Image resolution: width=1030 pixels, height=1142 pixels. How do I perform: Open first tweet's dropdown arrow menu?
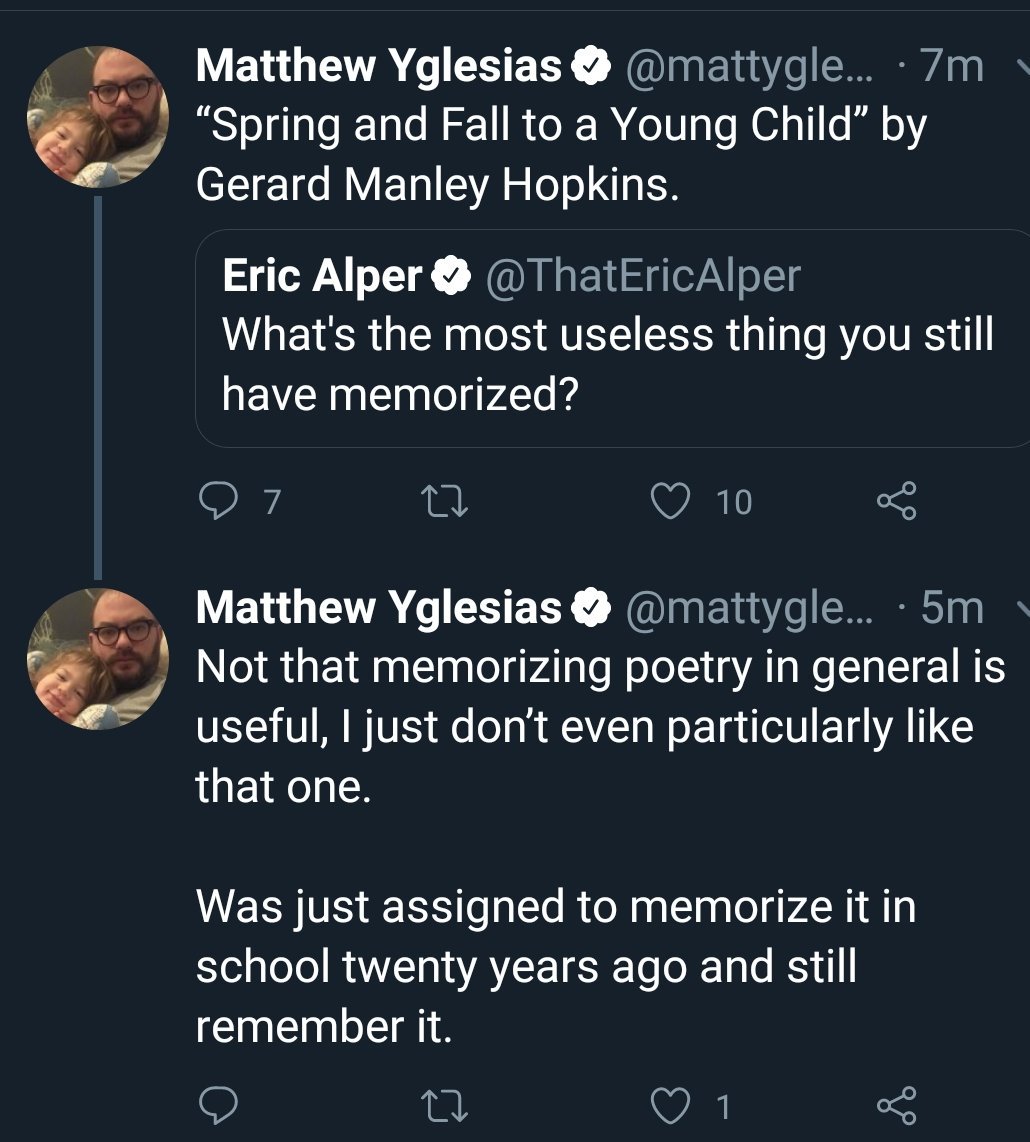coord(1022,68)
